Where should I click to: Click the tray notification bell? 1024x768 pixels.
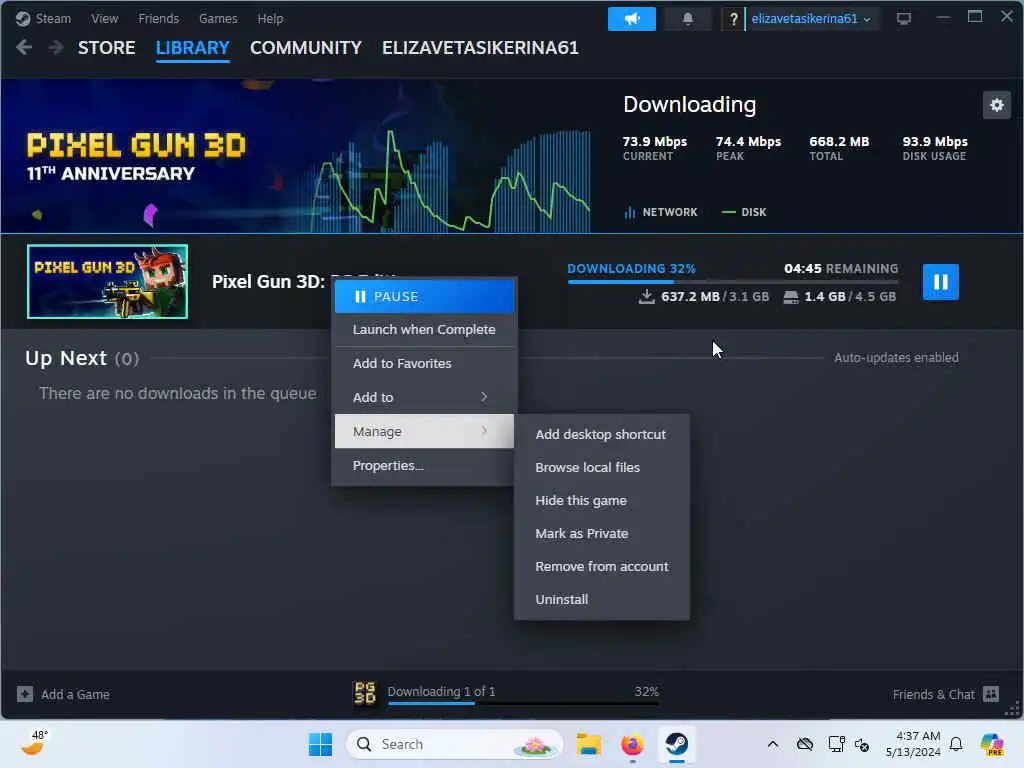click(x=956, y=744)
